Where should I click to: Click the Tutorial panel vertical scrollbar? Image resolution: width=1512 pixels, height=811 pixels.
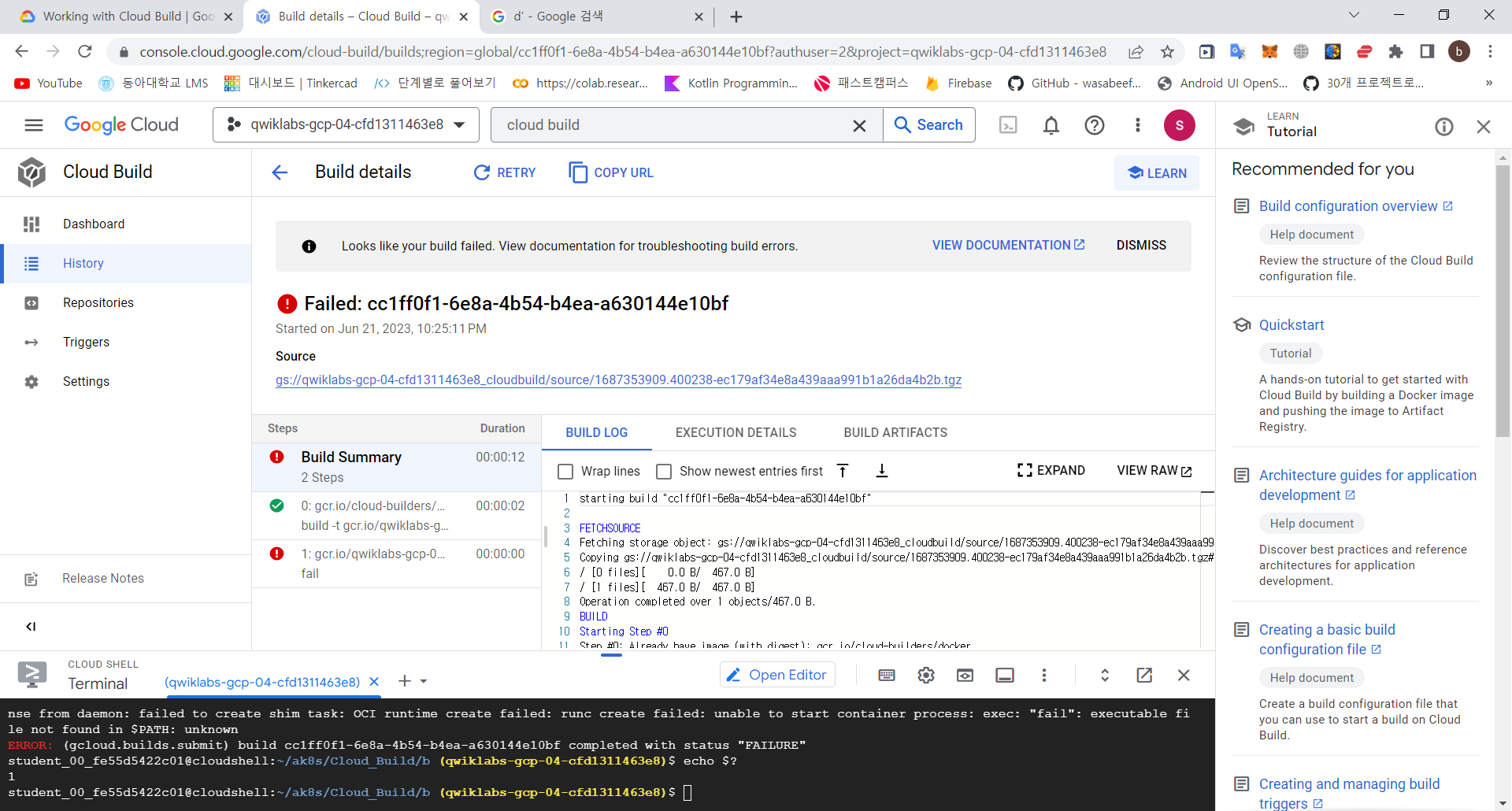point(1503,299)
